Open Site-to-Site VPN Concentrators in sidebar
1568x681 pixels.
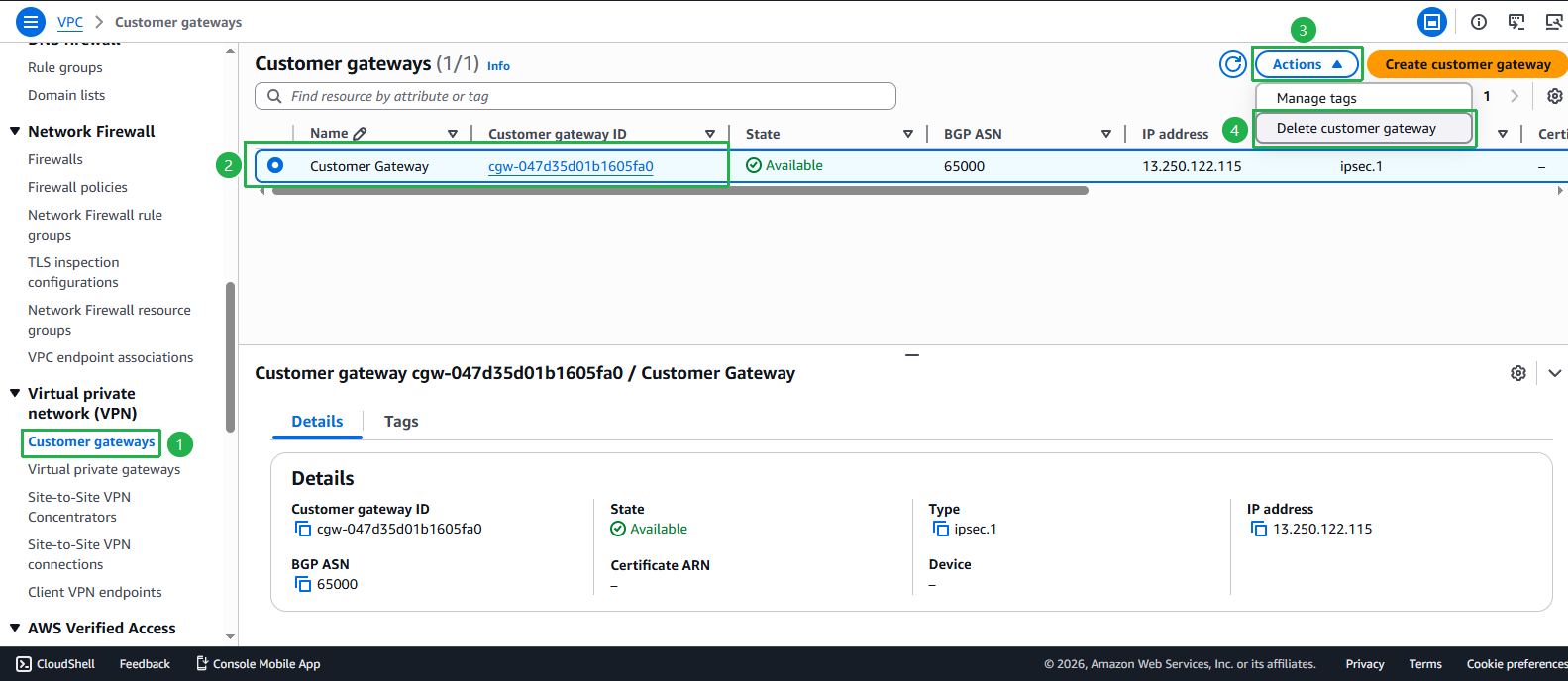coord(79,507)
